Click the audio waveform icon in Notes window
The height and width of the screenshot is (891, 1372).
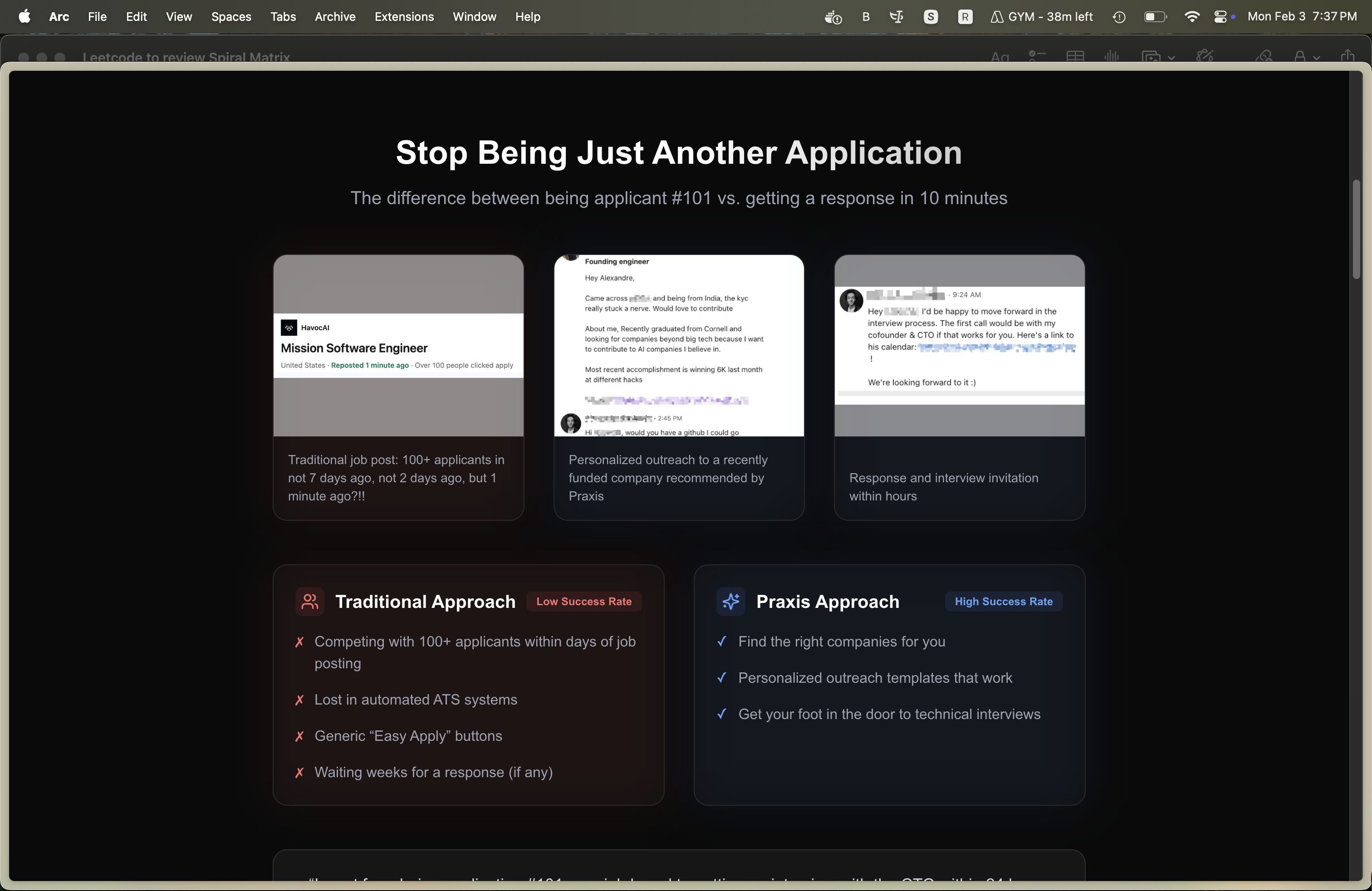point(1112,56)
